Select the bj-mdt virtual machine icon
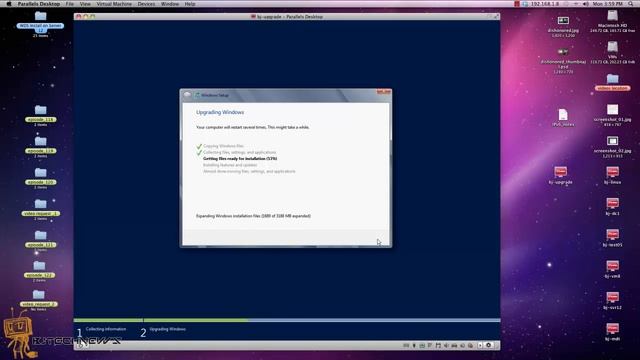 coord(612,332)
